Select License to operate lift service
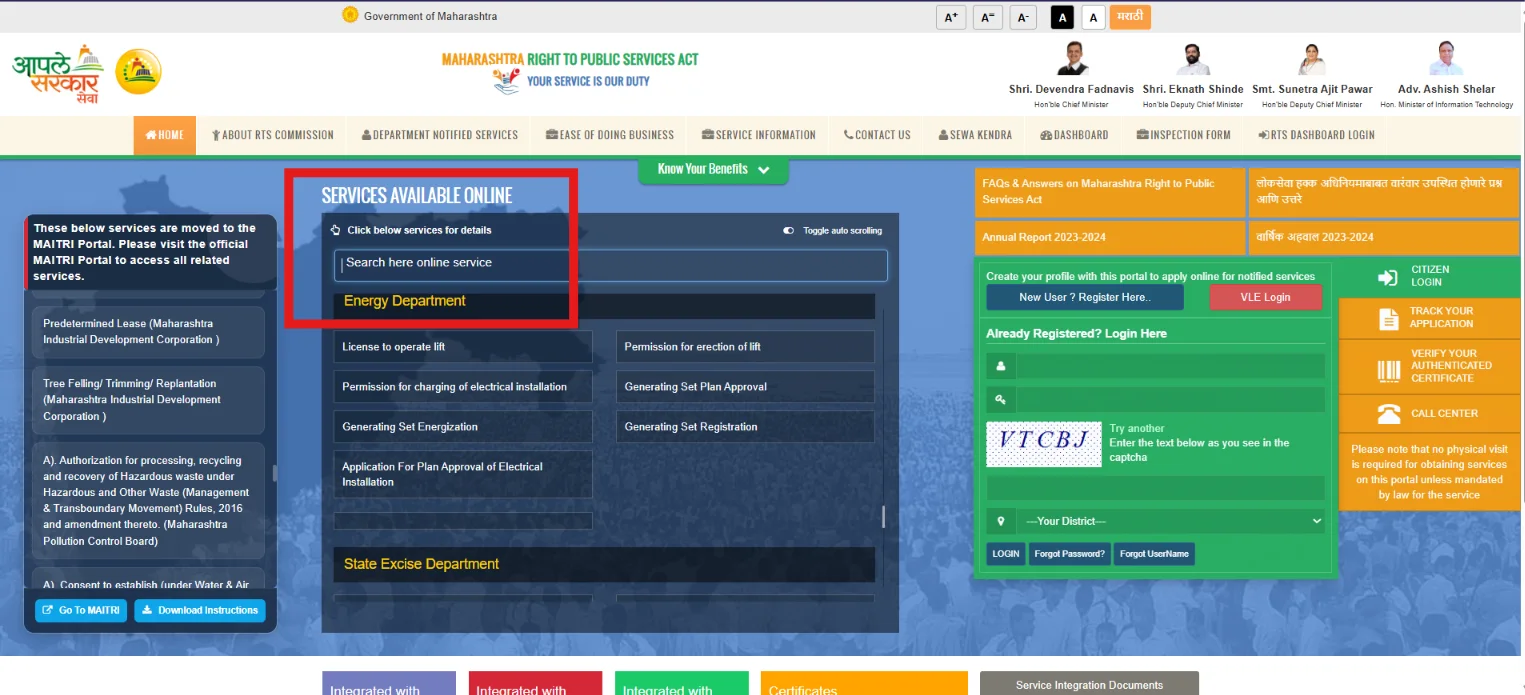The image size is (1525, 695). 463,347
